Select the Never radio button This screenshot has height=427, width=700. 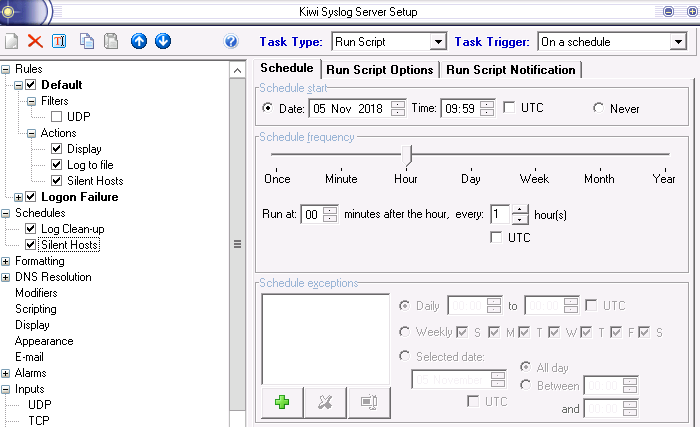(598, 108)
